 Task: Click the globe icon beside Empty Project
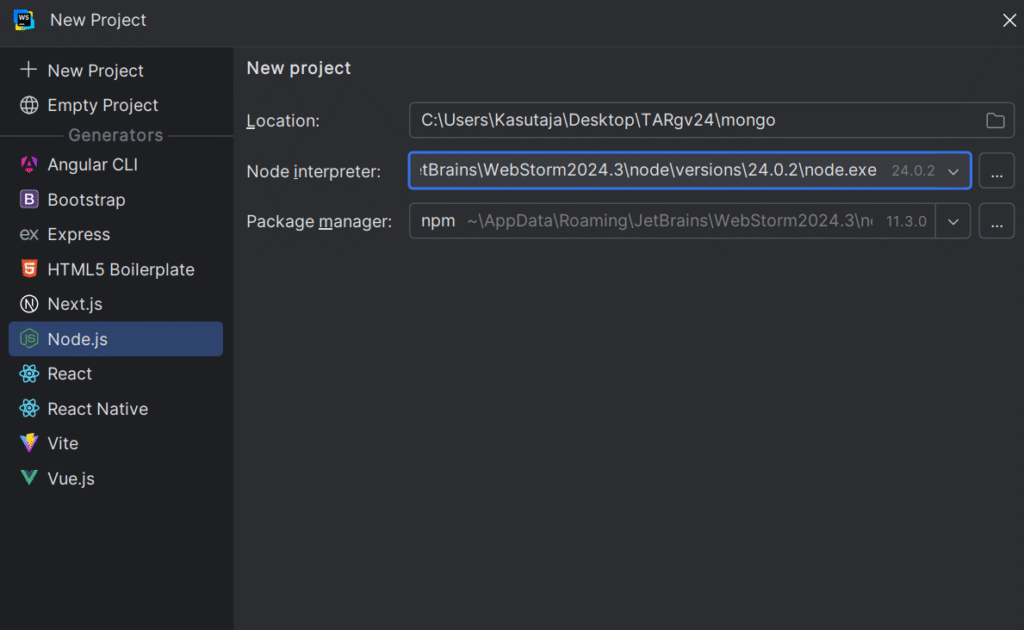(29, 104)
